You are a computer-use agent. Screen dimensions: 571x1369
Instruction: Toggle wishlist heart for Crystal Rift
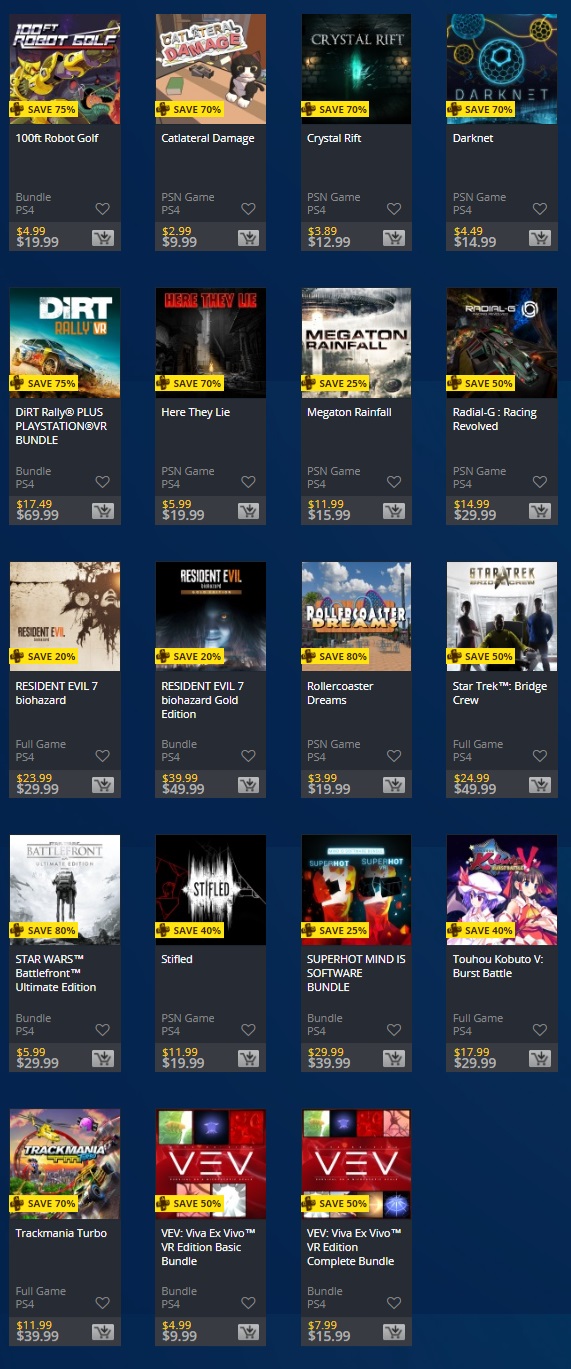(394, 209)
